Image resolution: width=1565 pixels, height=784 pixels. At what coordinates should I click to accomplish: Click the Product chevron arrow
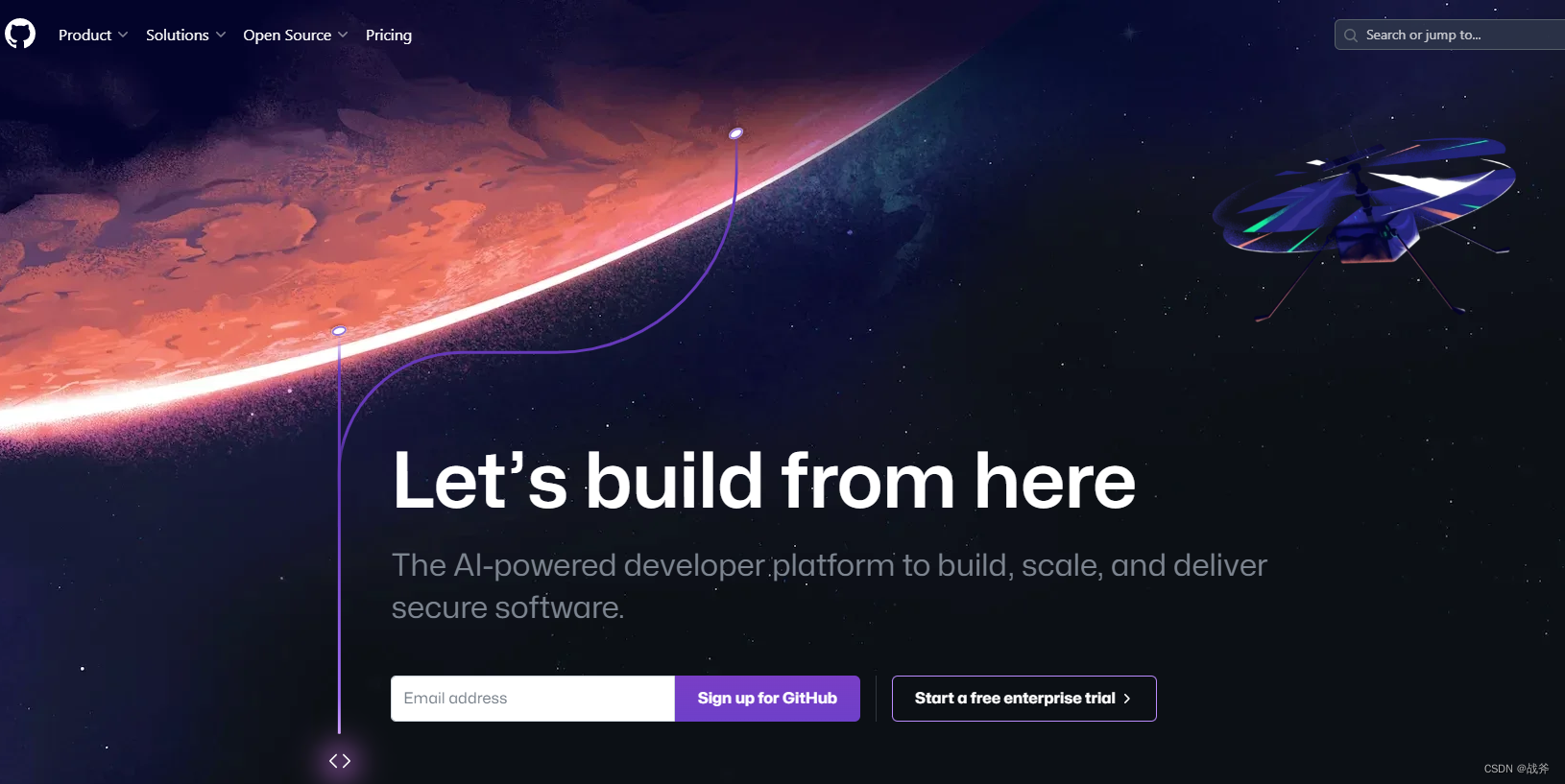coord(123,35)
